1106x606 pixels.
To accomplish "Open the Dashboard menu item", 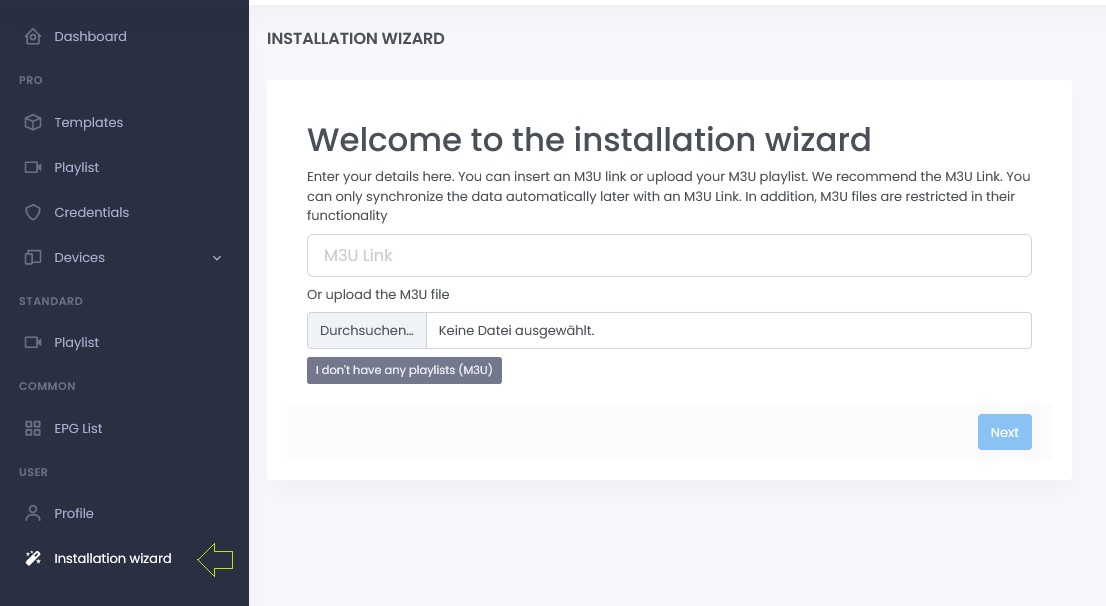I will [x=90, y=37].
